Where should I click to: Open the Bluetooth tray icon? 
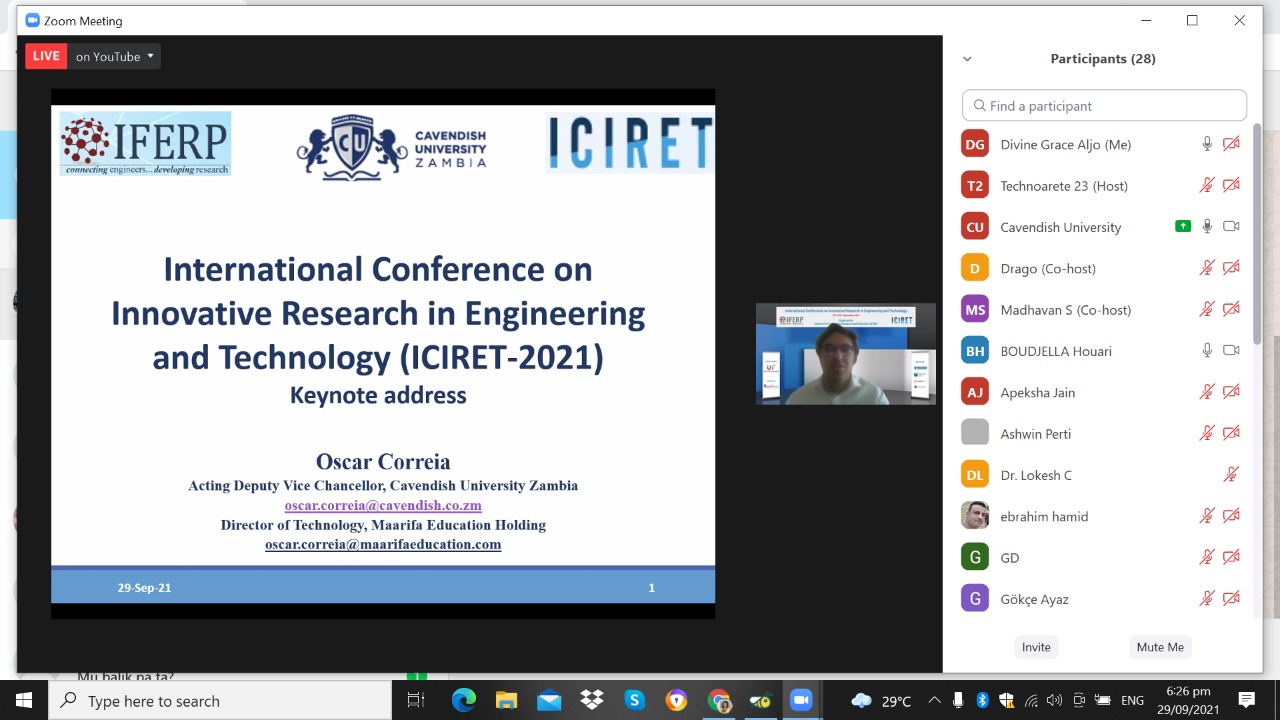[x=982, y=701]
